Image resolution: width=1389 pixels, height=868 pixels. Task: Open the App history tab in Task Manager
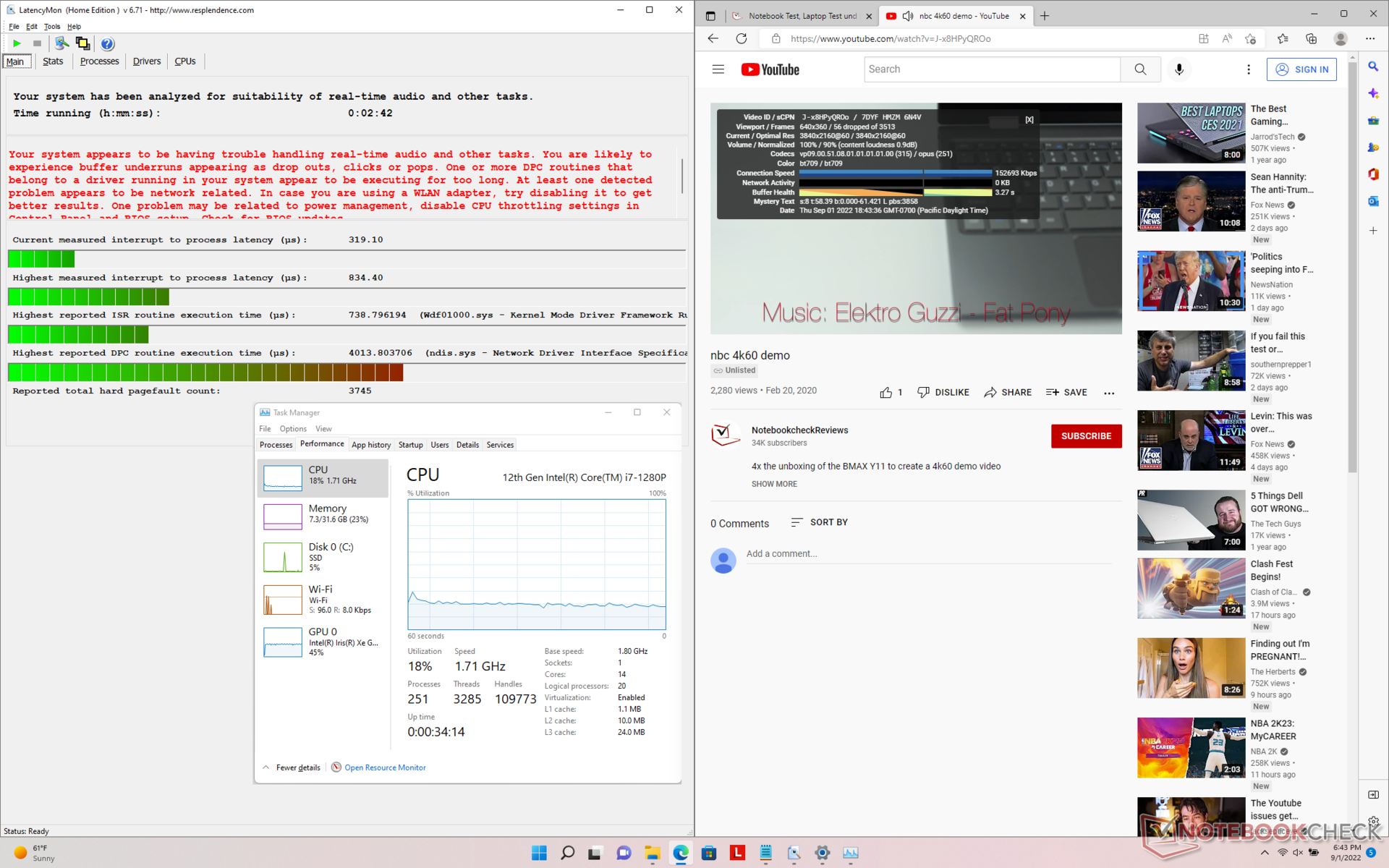point(371,445)
